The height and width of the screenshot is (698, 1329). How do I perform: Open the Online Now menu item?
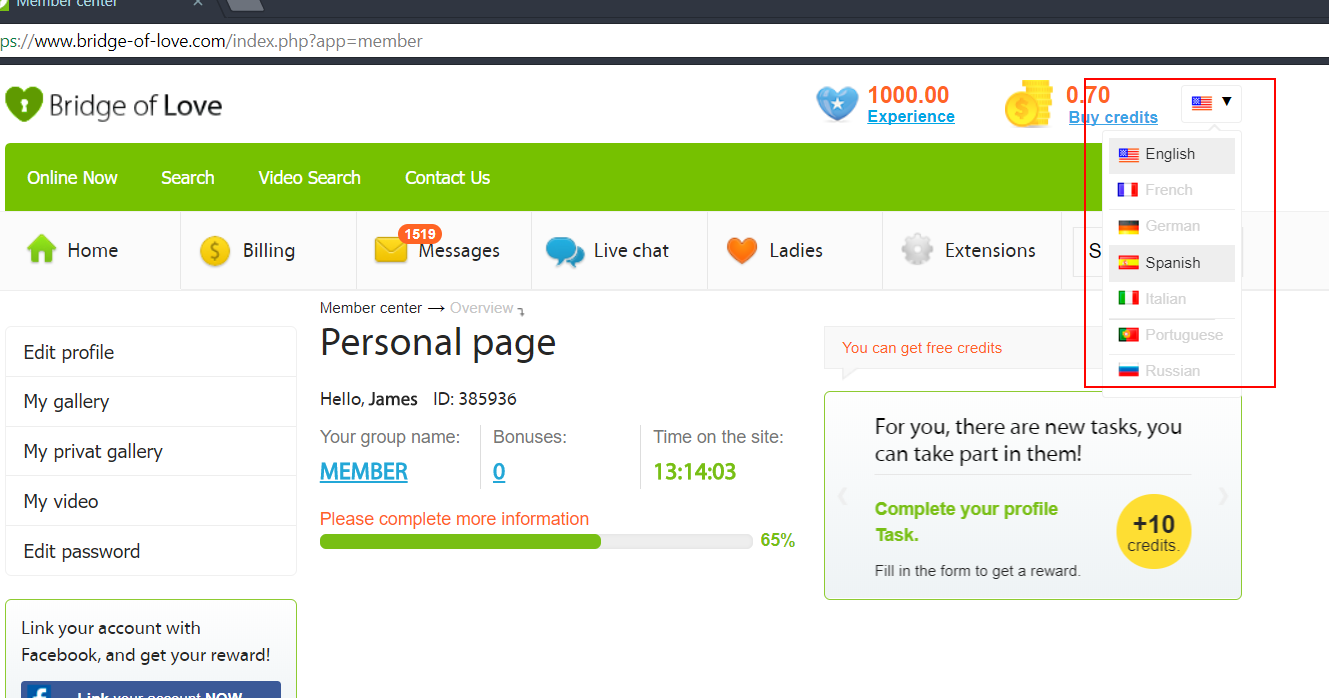(x=72, y=178)
